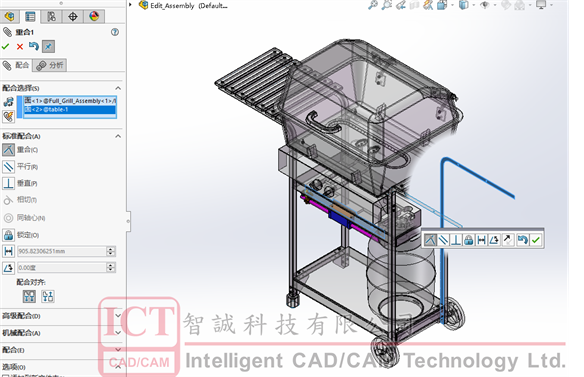Viewport: 584px width, 377px height.
Task: Toggle the keep-visible pushpin
Action: (x=48, y=47)
